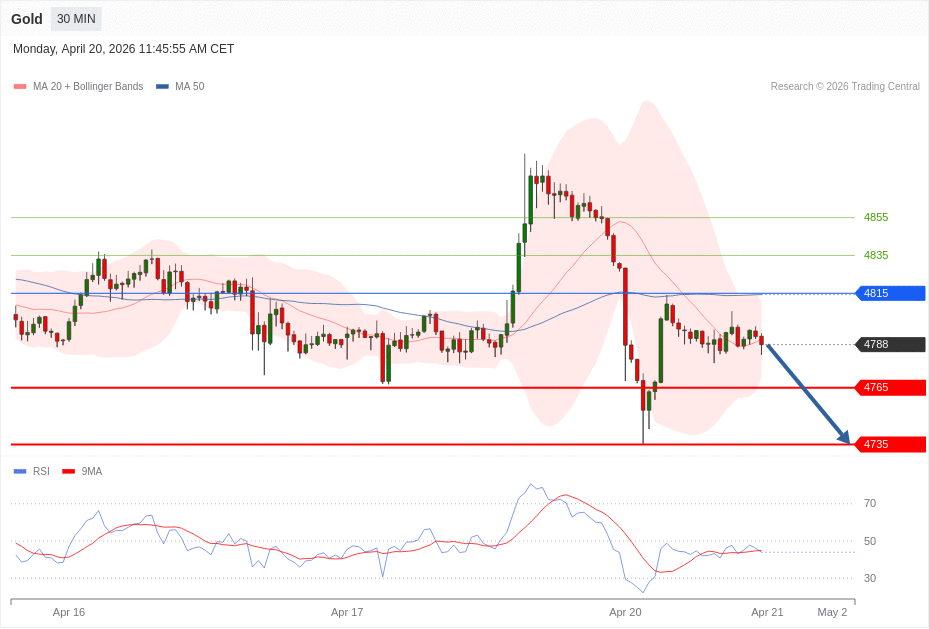Select the red 4765 support tag

(x=889, y=387)
